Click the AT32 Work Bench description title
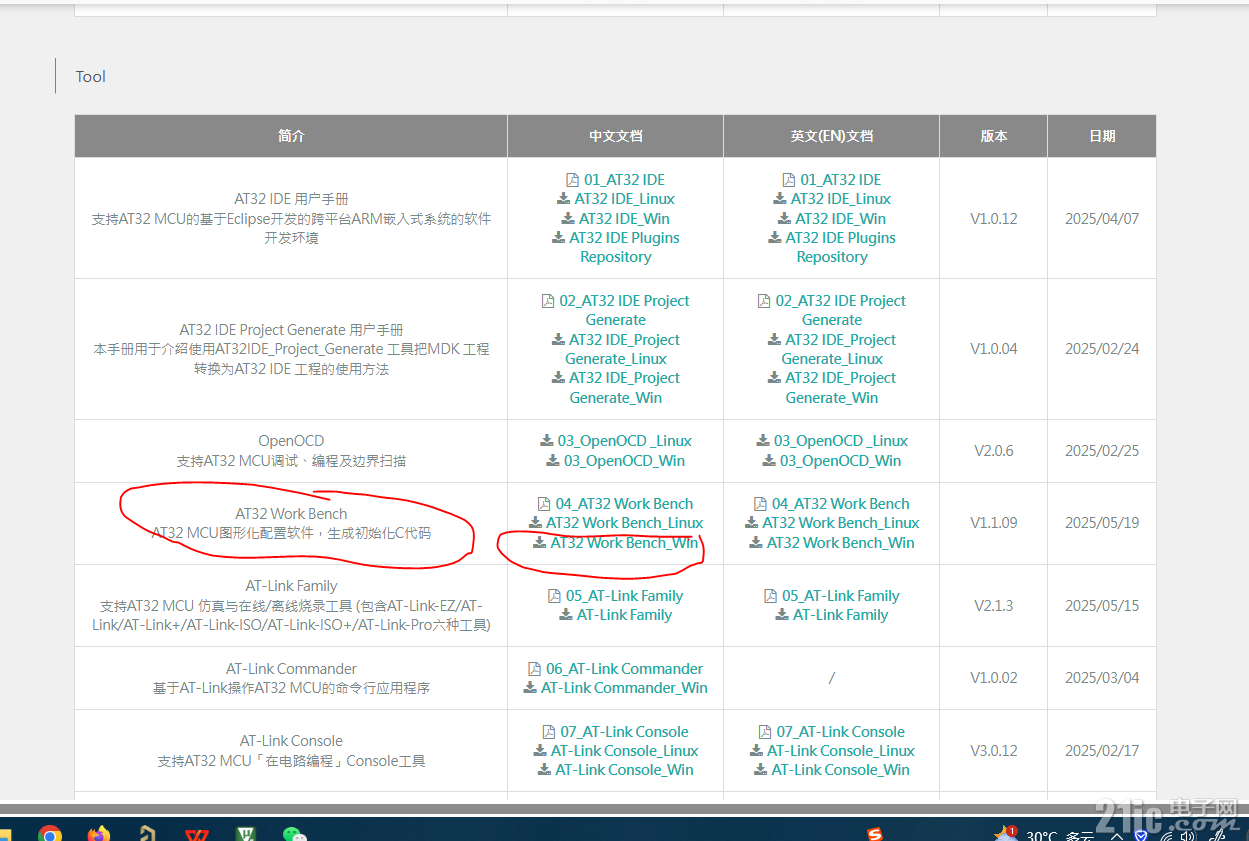Viewport: 1249px width, 841px height. [291, 514]
